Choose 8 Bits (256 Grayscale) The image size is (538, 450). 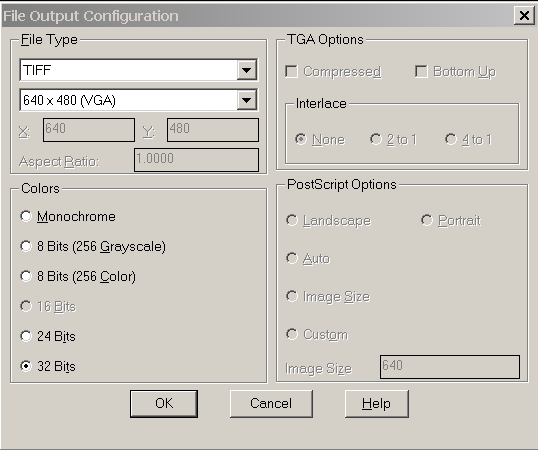[26, 246]
